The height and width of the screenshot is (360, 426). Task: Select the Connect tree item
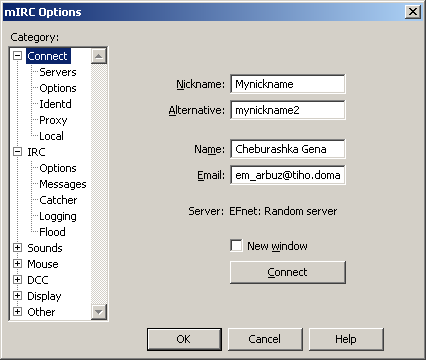[x=48, y=56]
